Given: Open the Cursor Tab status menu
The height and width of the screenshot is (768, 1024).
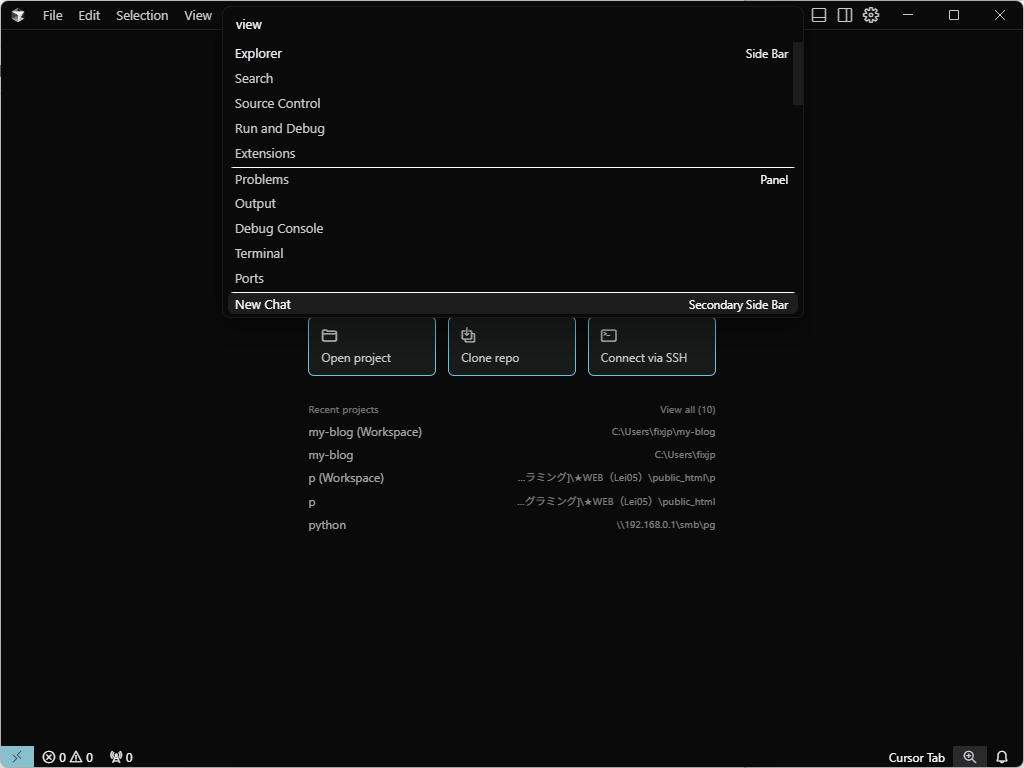Looking at the screenshot, I should pyautogui.click(x=916, y=757).
